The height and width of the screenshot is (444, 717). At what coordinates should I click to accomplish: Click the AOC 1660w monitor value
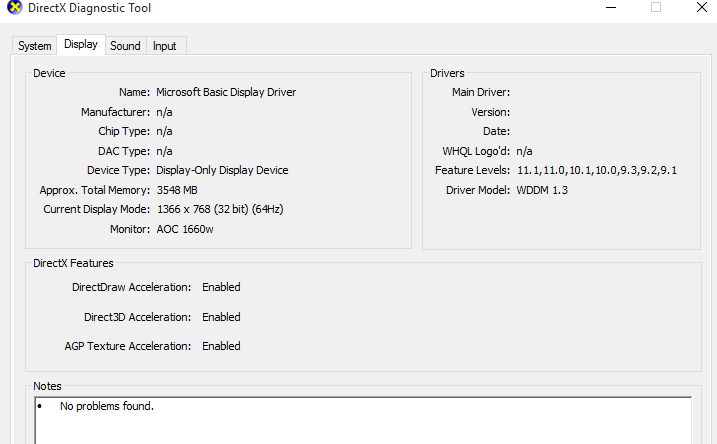pos(185,229)
